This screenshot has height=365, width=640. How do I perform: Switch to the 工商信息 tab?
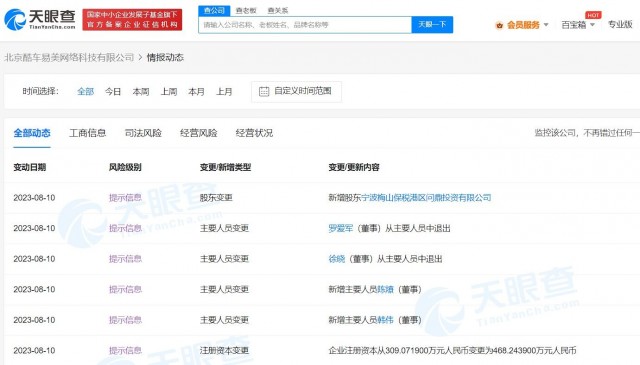click(87, 133)
